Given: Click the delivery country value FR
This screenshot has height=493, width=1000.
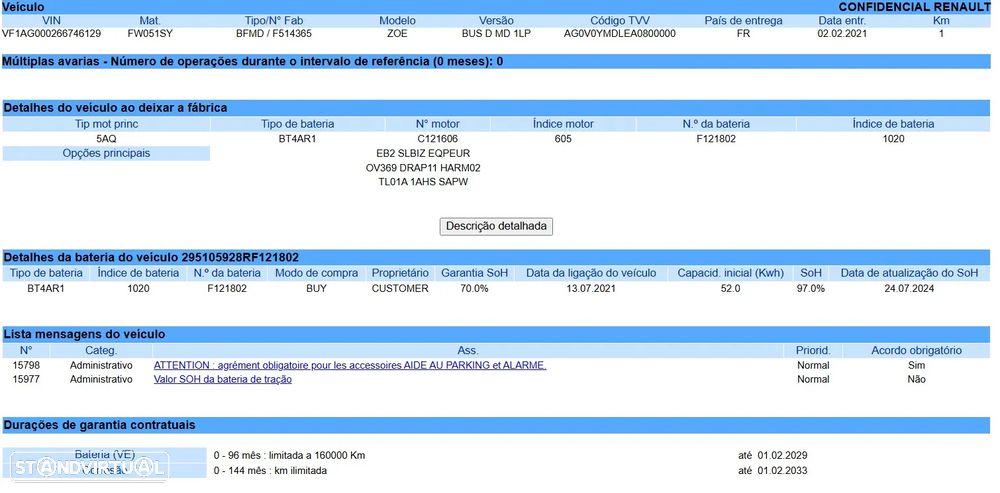Looking at the screenshot, I should tap(744, 34).
